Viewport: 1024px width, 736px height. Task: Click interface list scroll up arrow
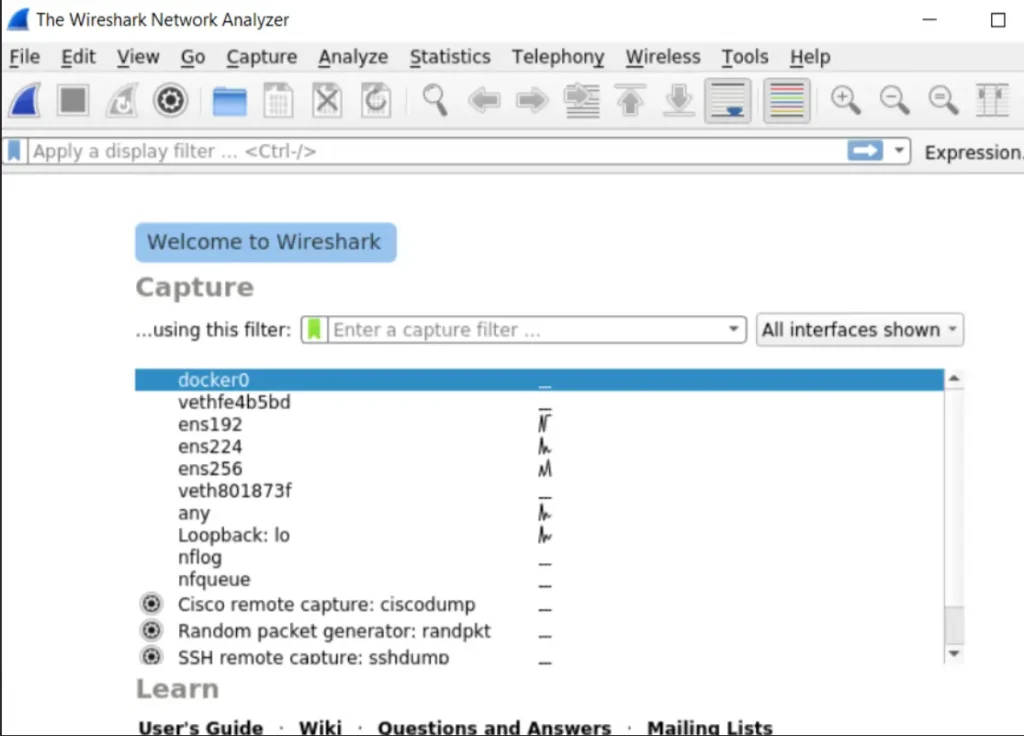[x=954, y=378]
